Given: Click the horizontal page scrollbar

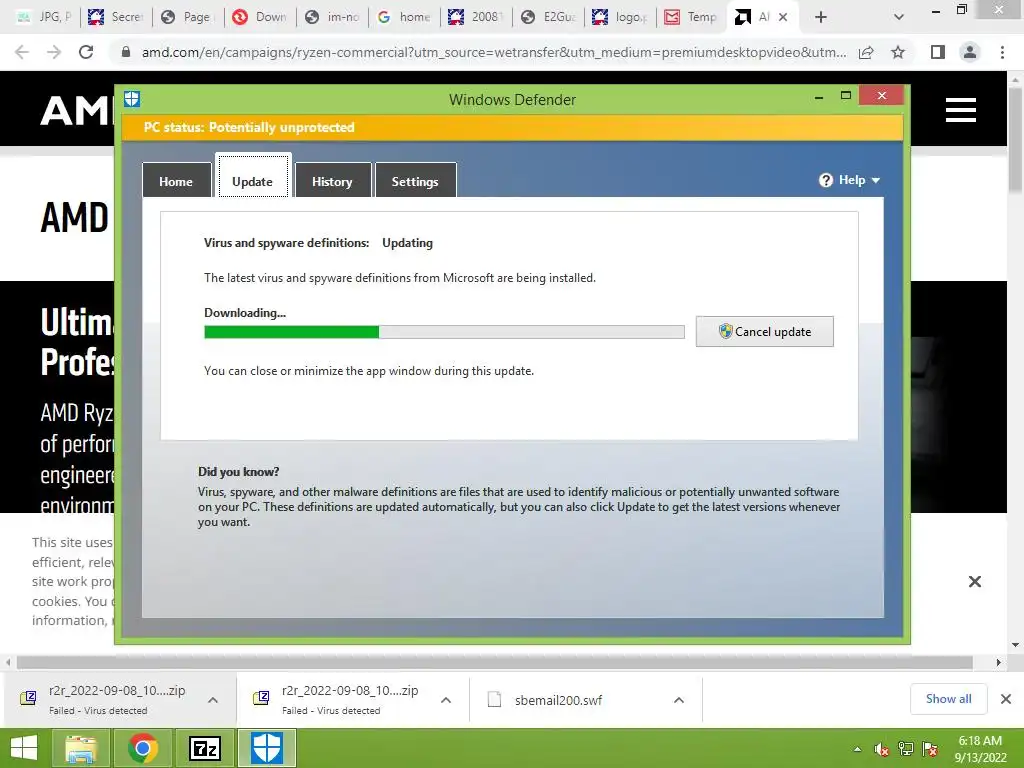Looking at the screenshot, I should tap(495, 662).
